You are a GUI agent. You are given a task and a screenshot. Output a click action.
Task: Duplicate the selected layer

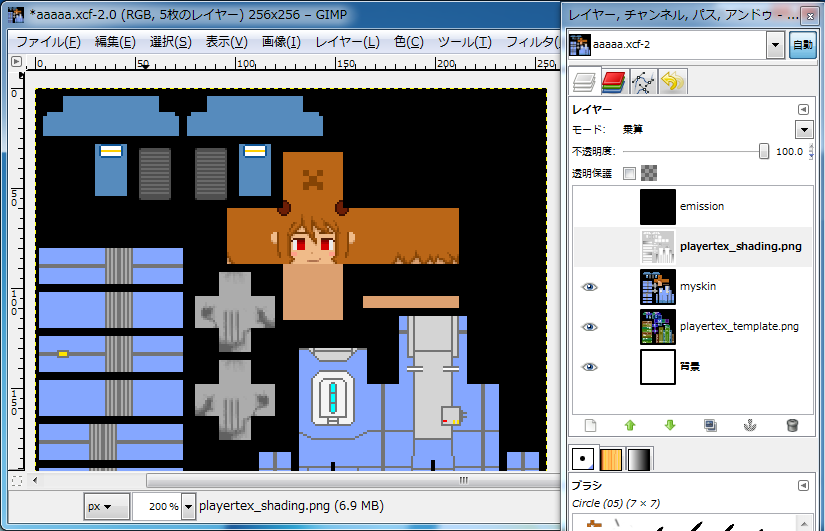coord(710,425)
